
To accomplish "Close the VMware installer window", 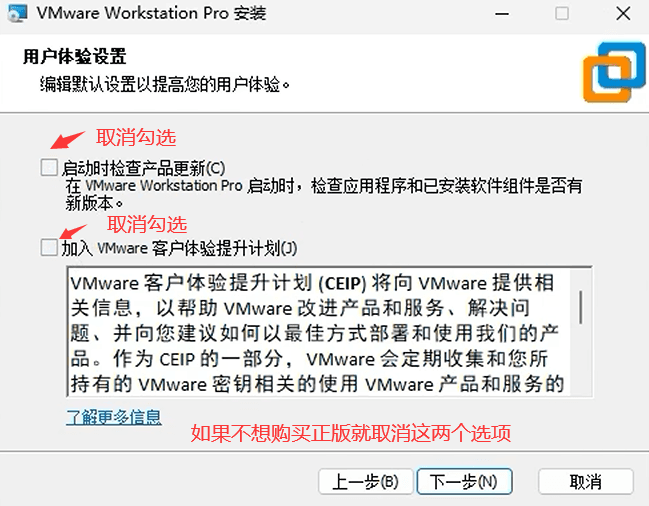I will tap(623, 14).
